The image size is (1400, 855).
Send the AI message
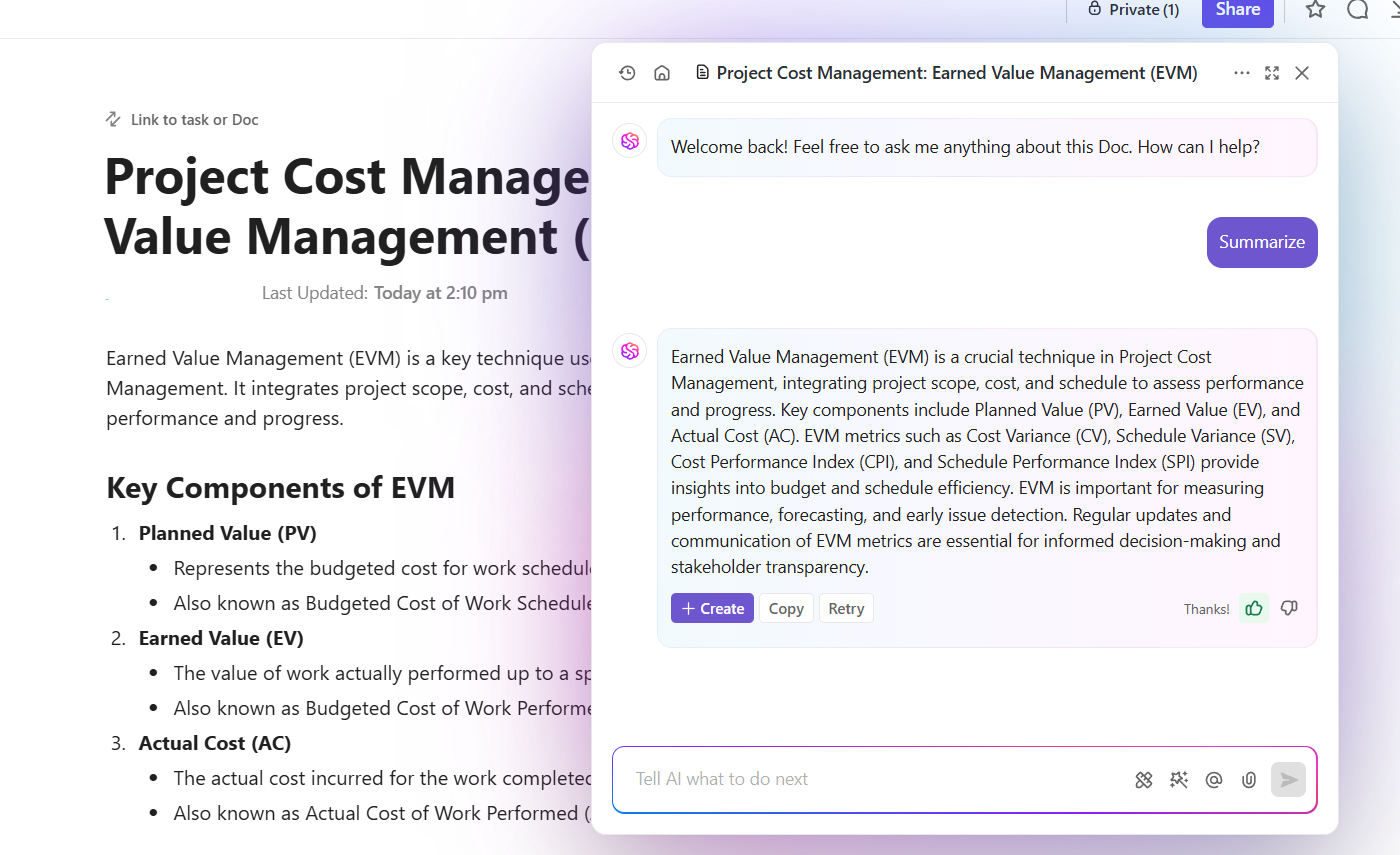click(x=1289, y=780)
